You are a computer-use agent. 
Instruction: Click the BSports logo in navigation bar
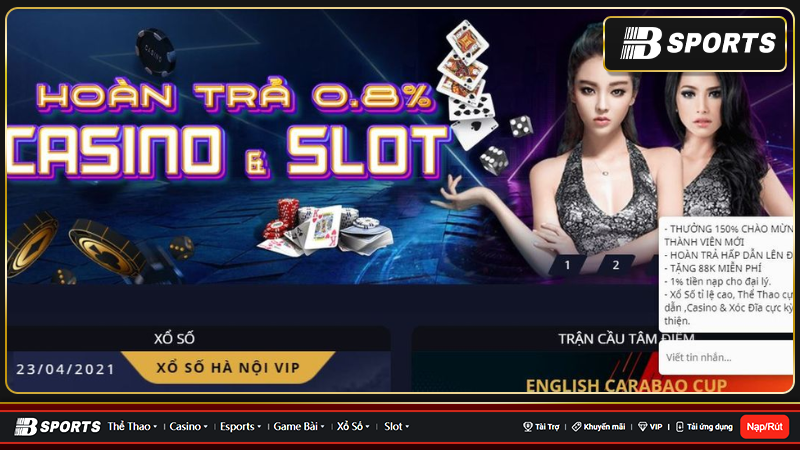coord(58,427)
